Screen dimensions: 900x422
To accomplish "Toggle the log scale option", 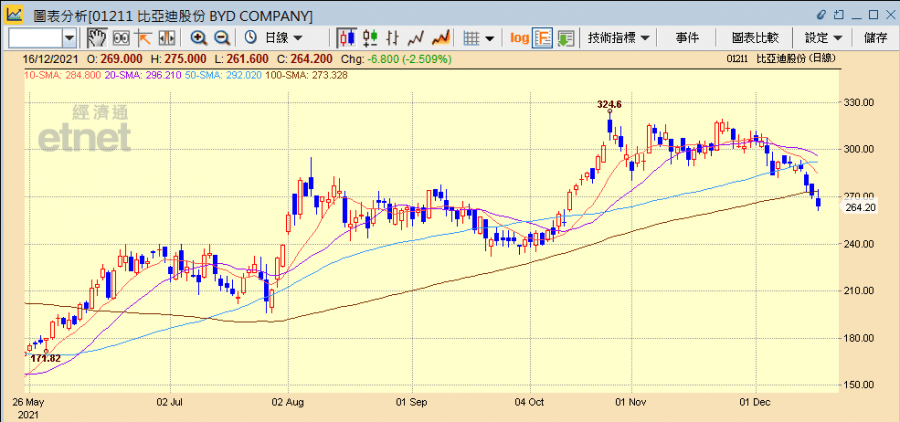I will 519,38.
